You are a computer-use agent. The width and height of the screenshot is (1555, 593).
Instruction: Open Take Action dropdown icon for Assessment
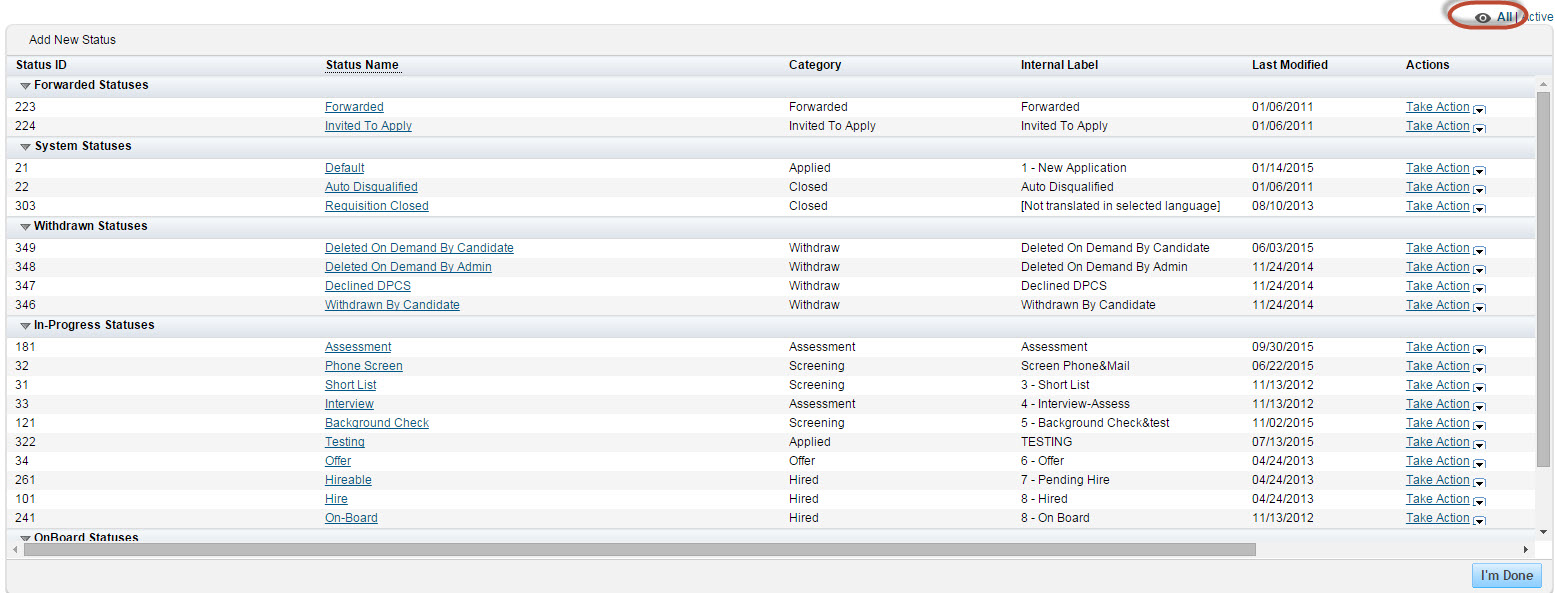pyautogui.click(x=1479, y=349)
